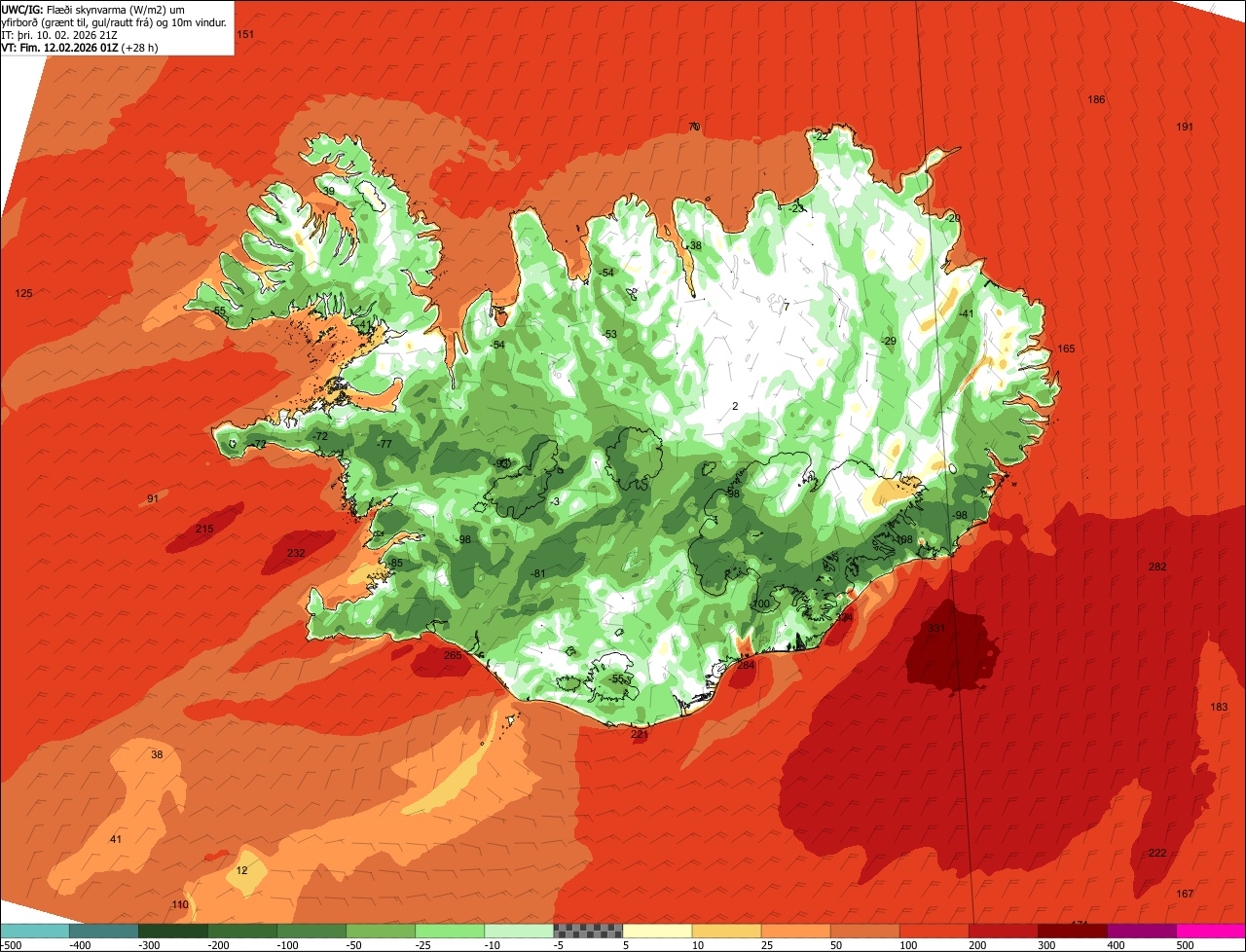Image resolution: width=1246 pixels, height=952 pixels.
Task: Click the 'yfirborð (grænt til, gul/rautt frá)' subtitle line
Action: pos(114,21)
